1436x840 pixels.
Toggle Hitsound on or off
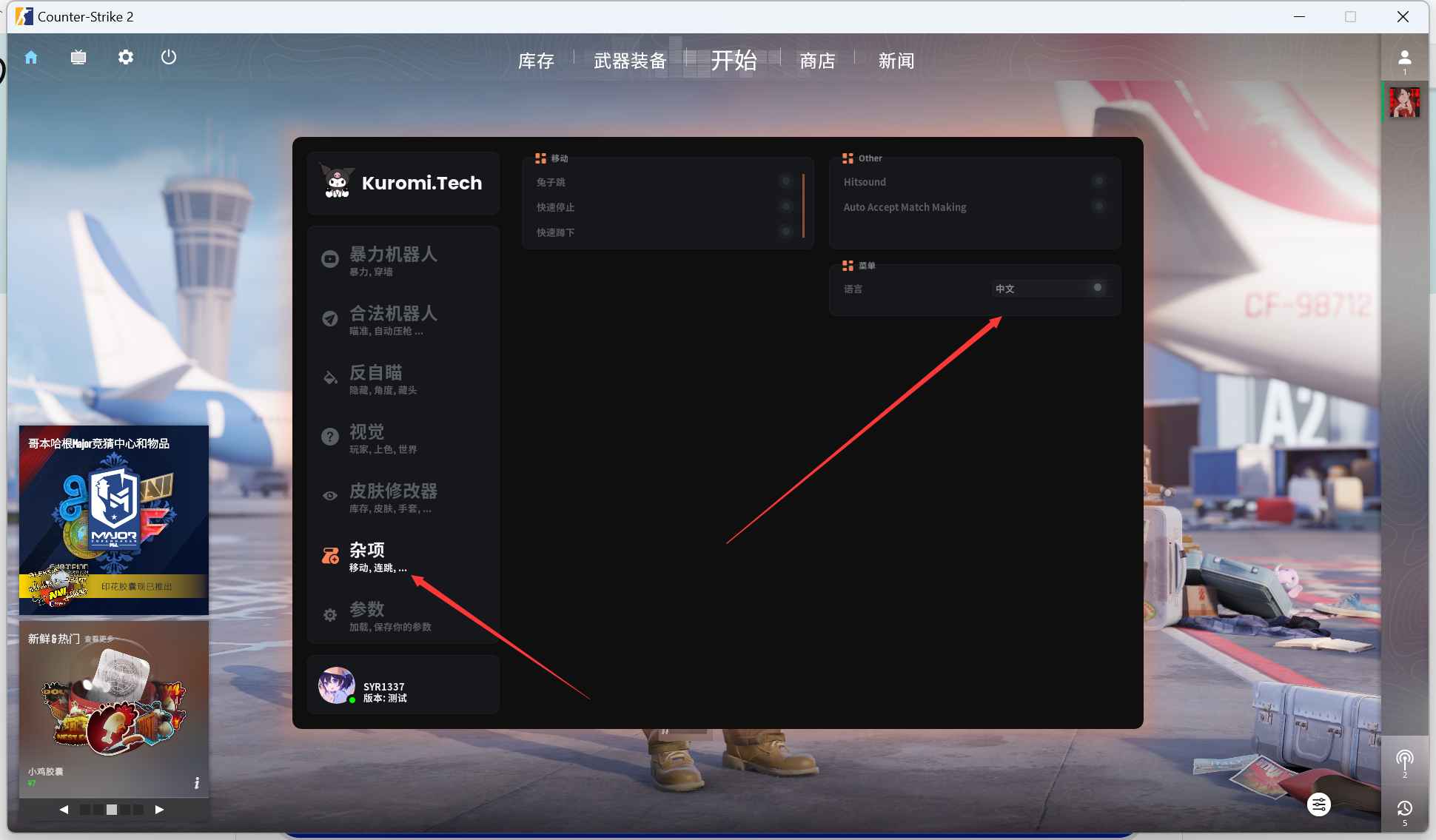tap(1098, 182)
